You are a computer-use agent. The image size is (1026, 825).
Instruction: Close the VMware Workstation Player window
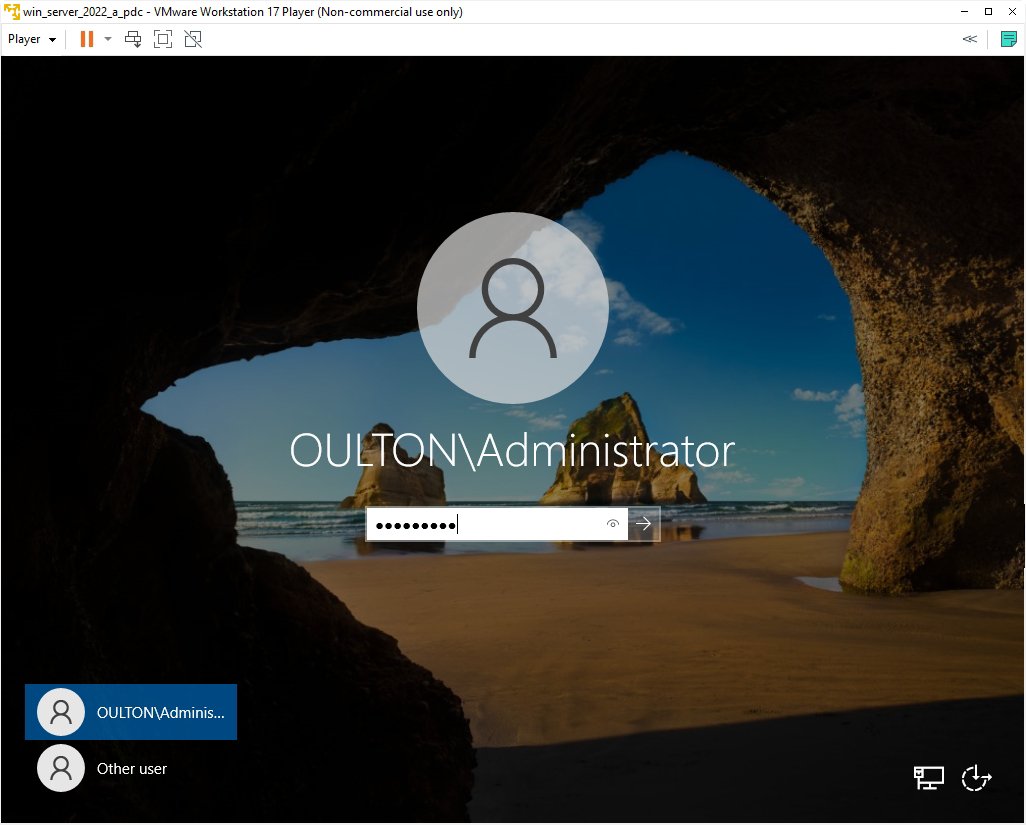tap(1012, 12)
